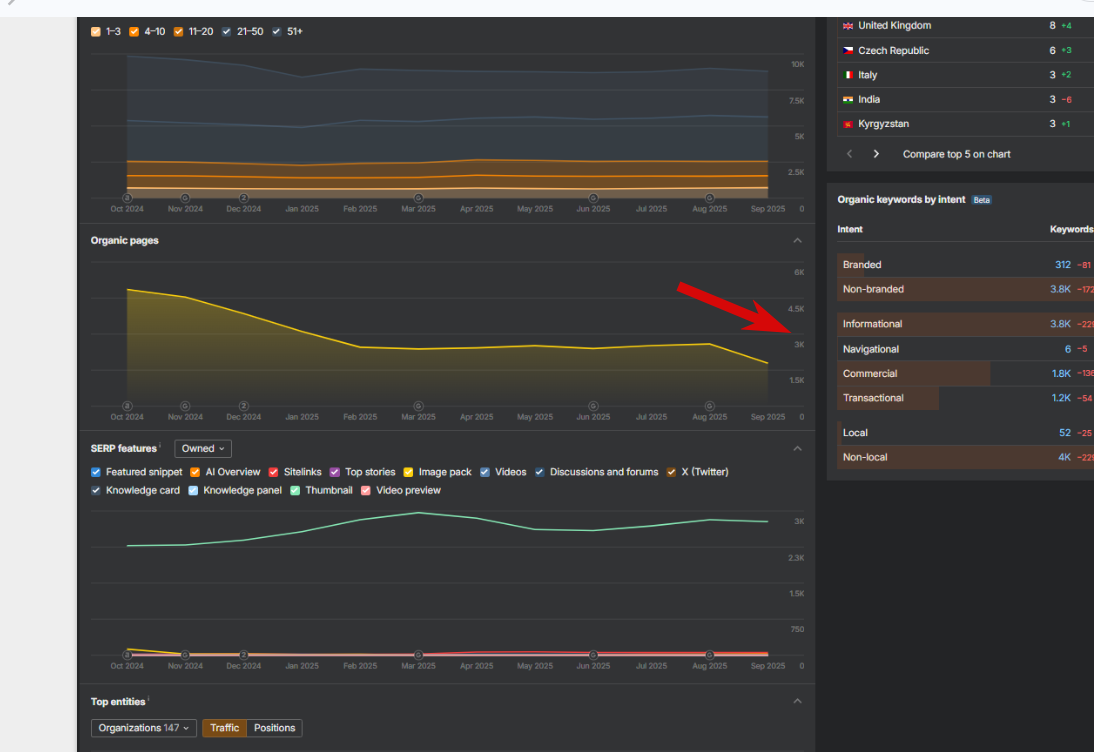The height and width of the screenshot is (752, 1094).
Task: Open the Organizations 147 dropdown
Action: [x=144, y=728]
